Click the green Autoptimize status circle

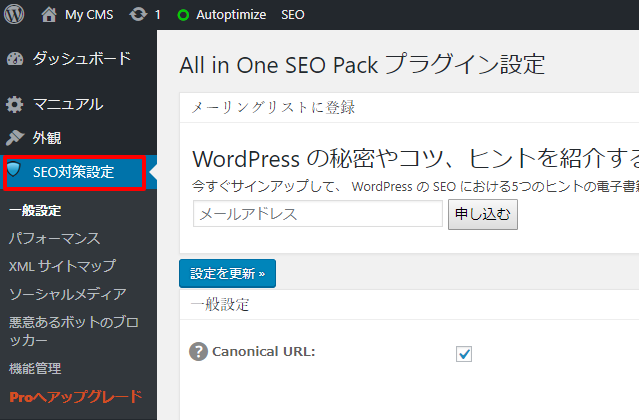coord(183,15)
